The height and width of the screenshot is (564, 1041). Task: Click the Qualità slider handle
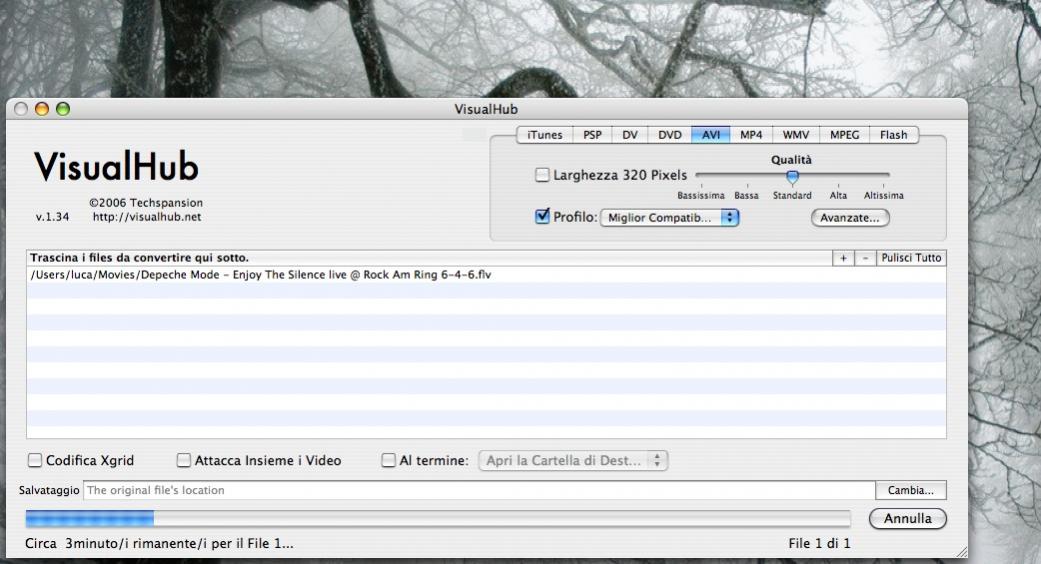(792, 176)
